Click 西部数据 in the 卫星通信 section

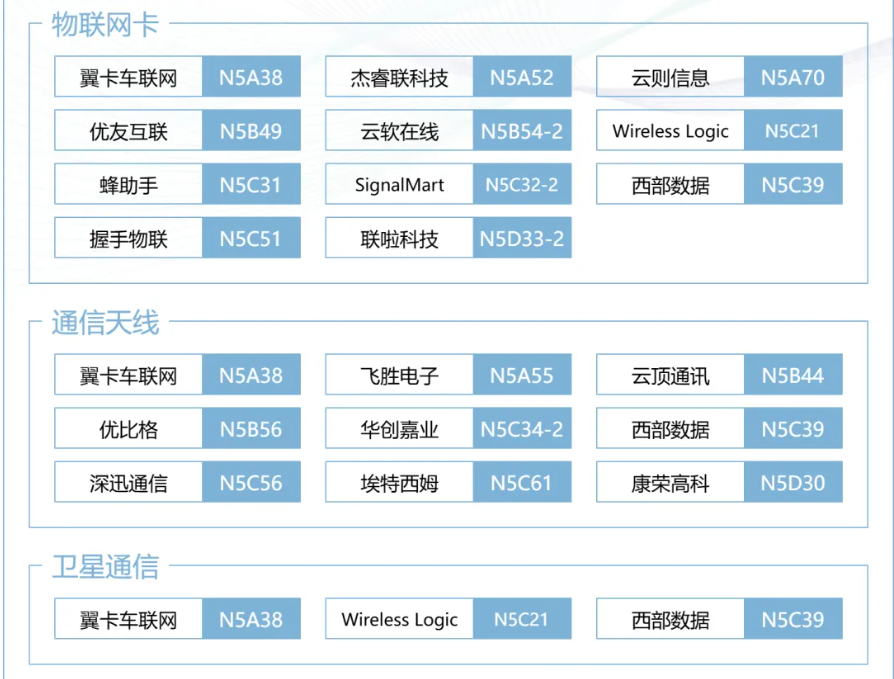[670, 619]
